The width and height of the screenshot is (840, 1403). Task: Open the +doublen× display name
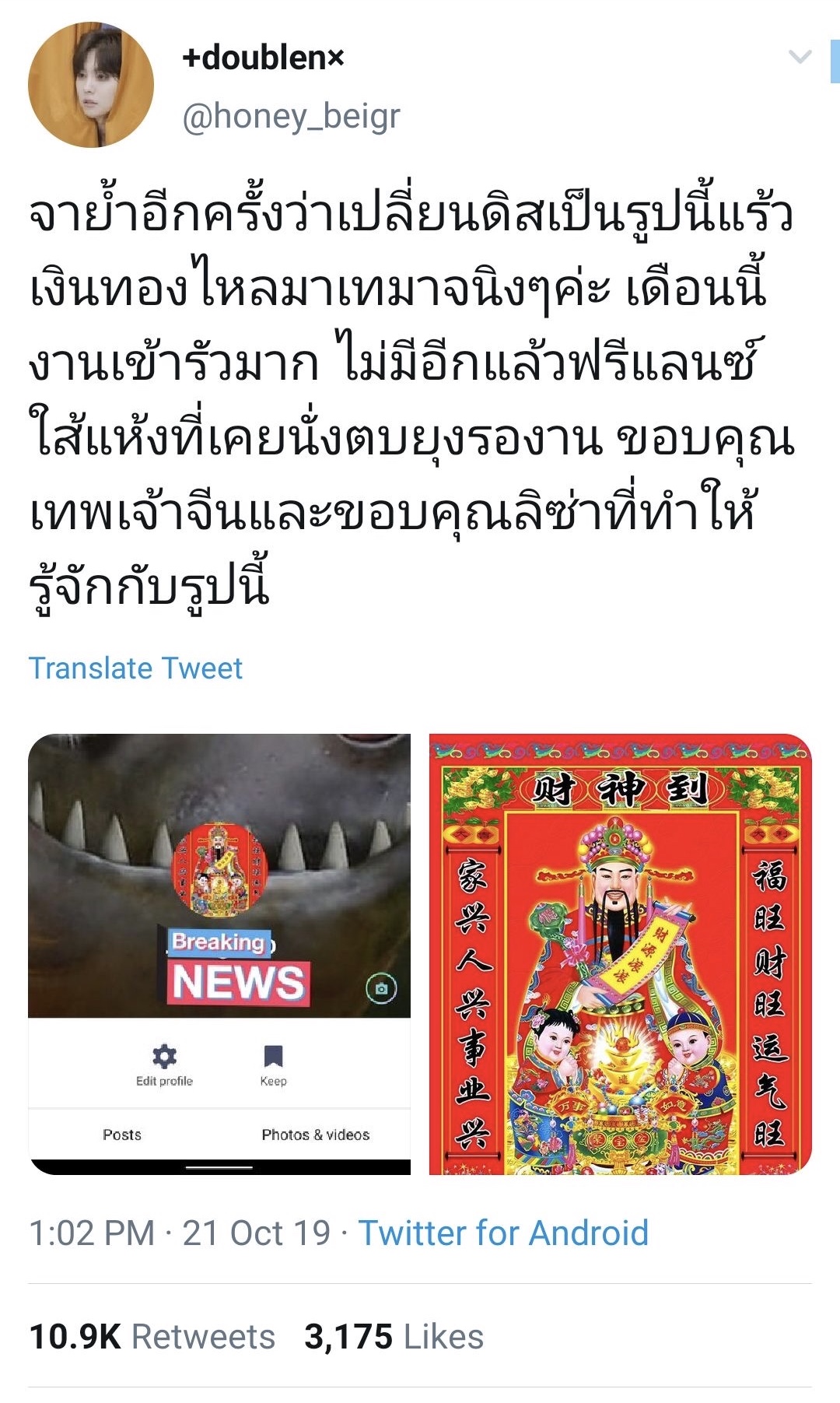pos(263,58)
